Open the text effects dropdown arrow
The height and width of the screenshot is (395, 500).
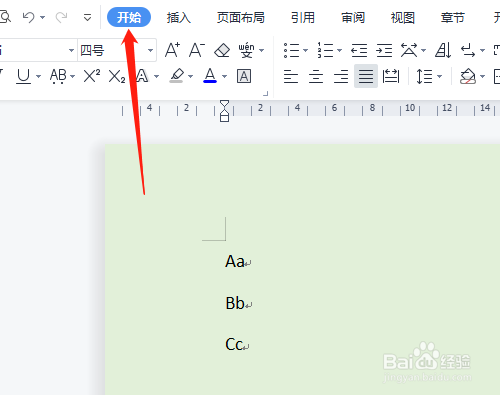coord(156,76)
